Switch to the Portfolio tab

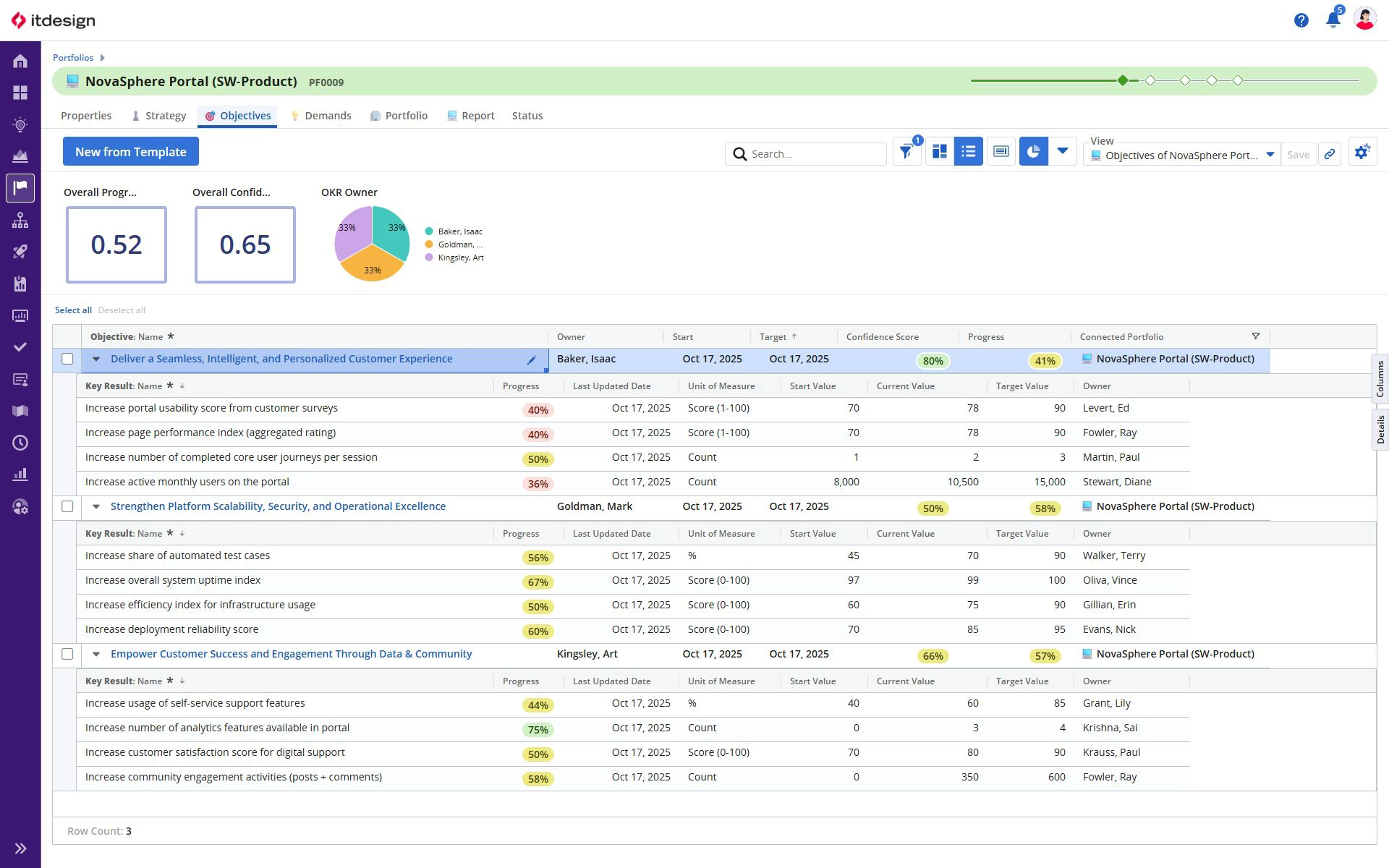pos(399,116)
